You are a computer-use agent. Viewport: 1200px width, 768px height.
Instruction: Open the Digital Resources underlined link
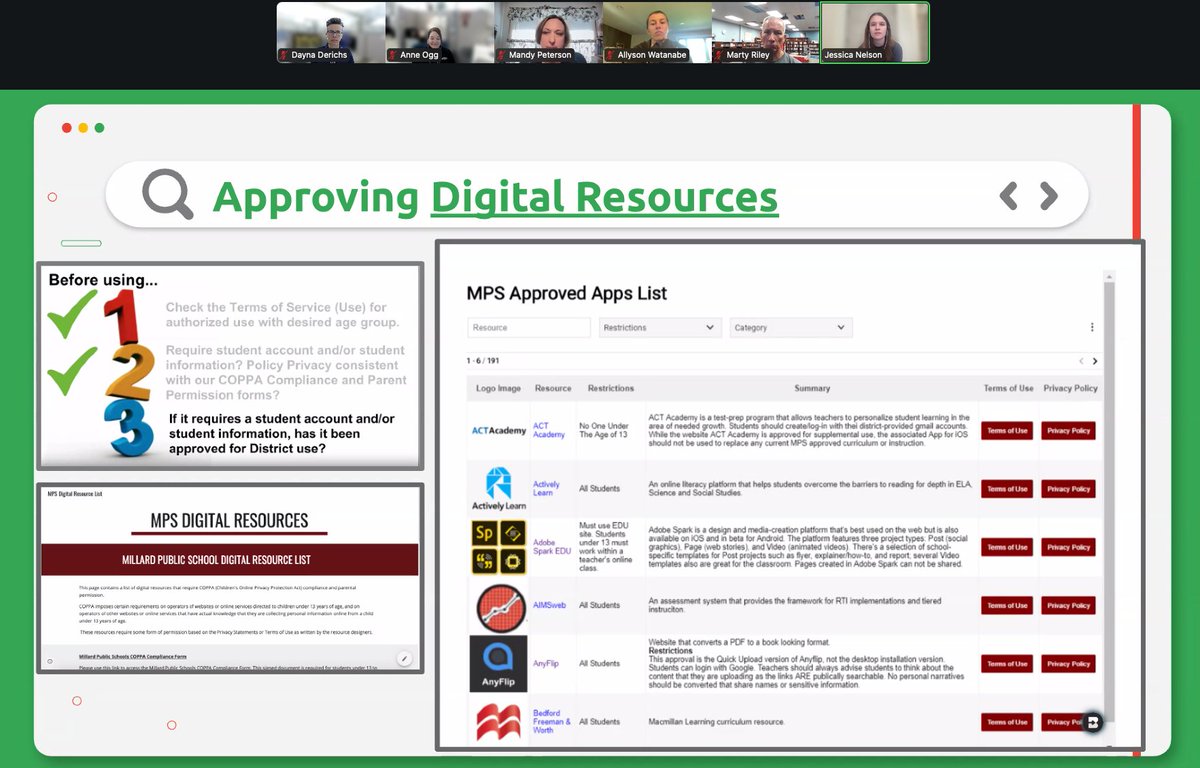604,197
